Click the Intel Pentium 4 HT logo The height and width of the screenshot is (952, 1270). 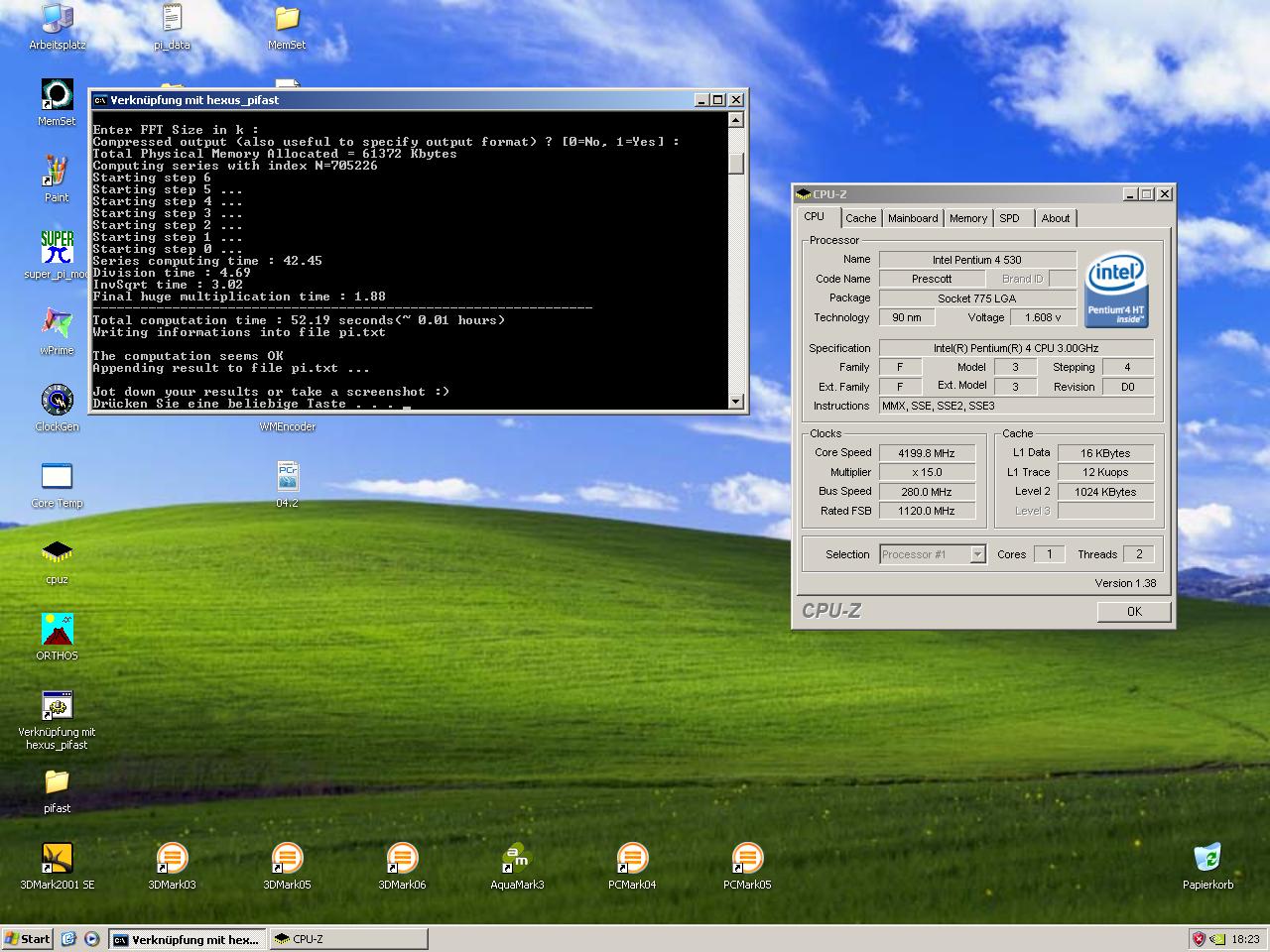[1116, 290]
